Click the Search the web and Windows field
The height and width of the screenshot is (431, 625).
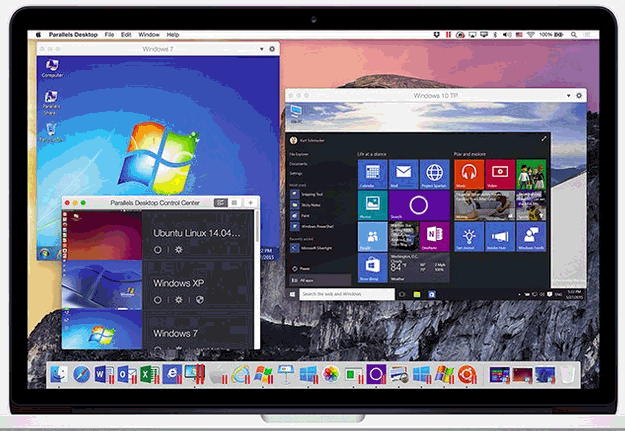(346, 294)
